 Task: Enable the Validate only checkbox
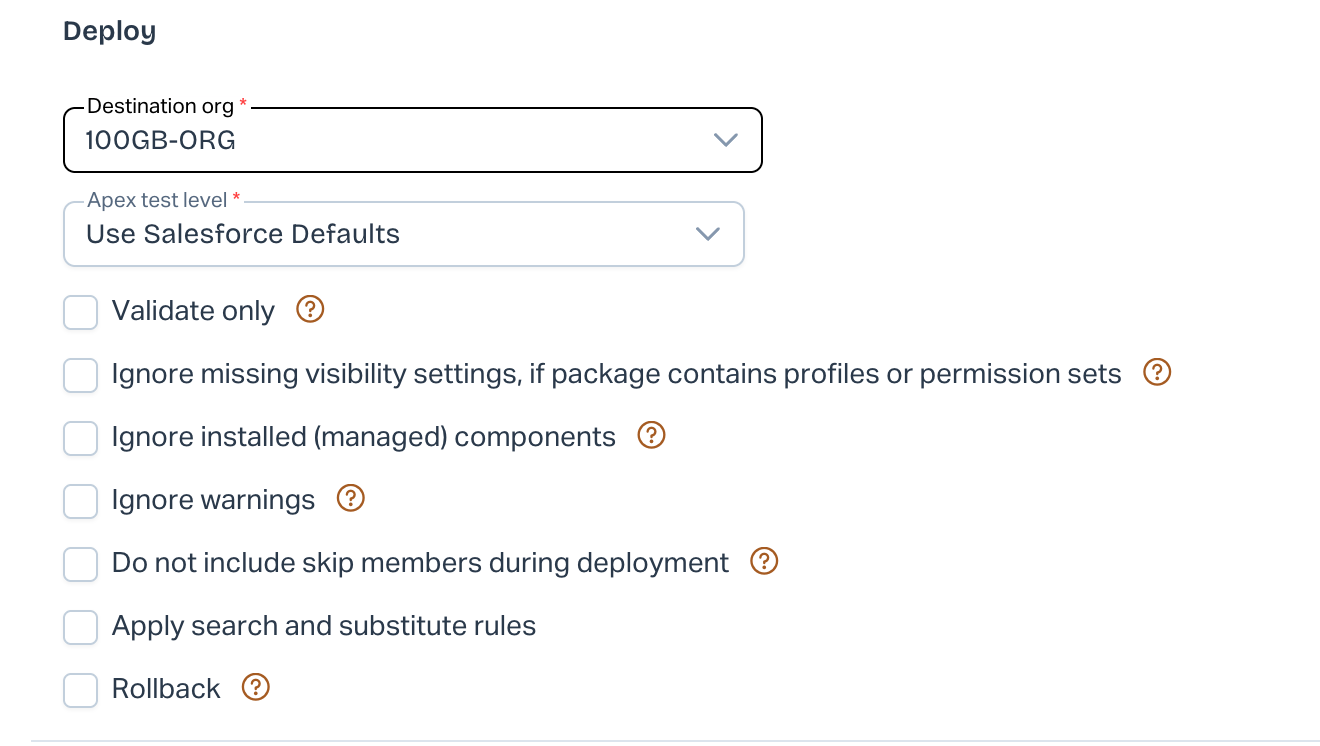click(x=81, y=312)
